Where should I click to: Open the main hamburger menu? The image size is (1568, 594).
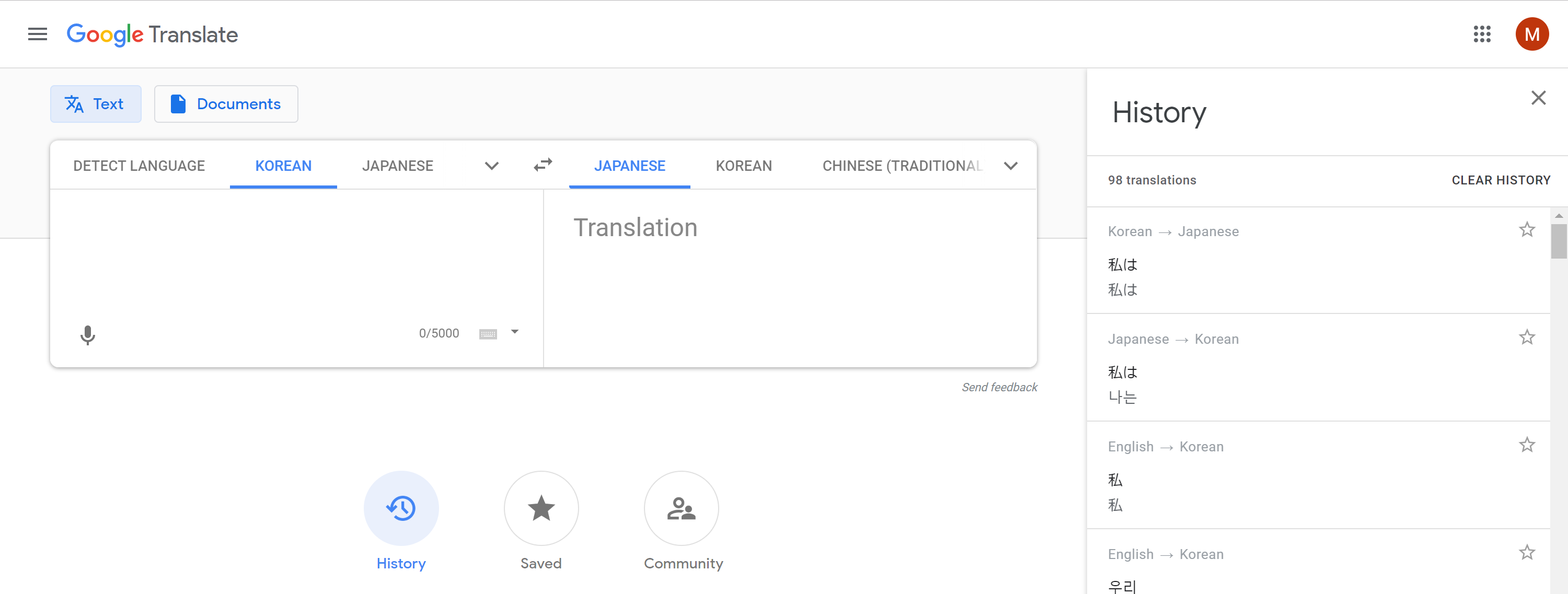[37, 34]
